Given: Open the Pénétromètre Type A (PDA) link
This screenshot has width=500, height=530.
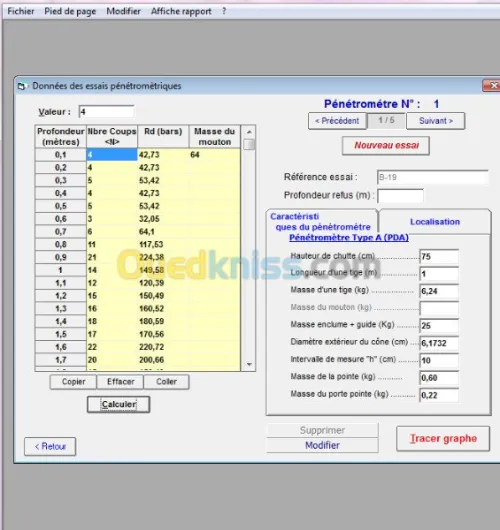Looking at the screenshot, I should click(x=349, y=237).
